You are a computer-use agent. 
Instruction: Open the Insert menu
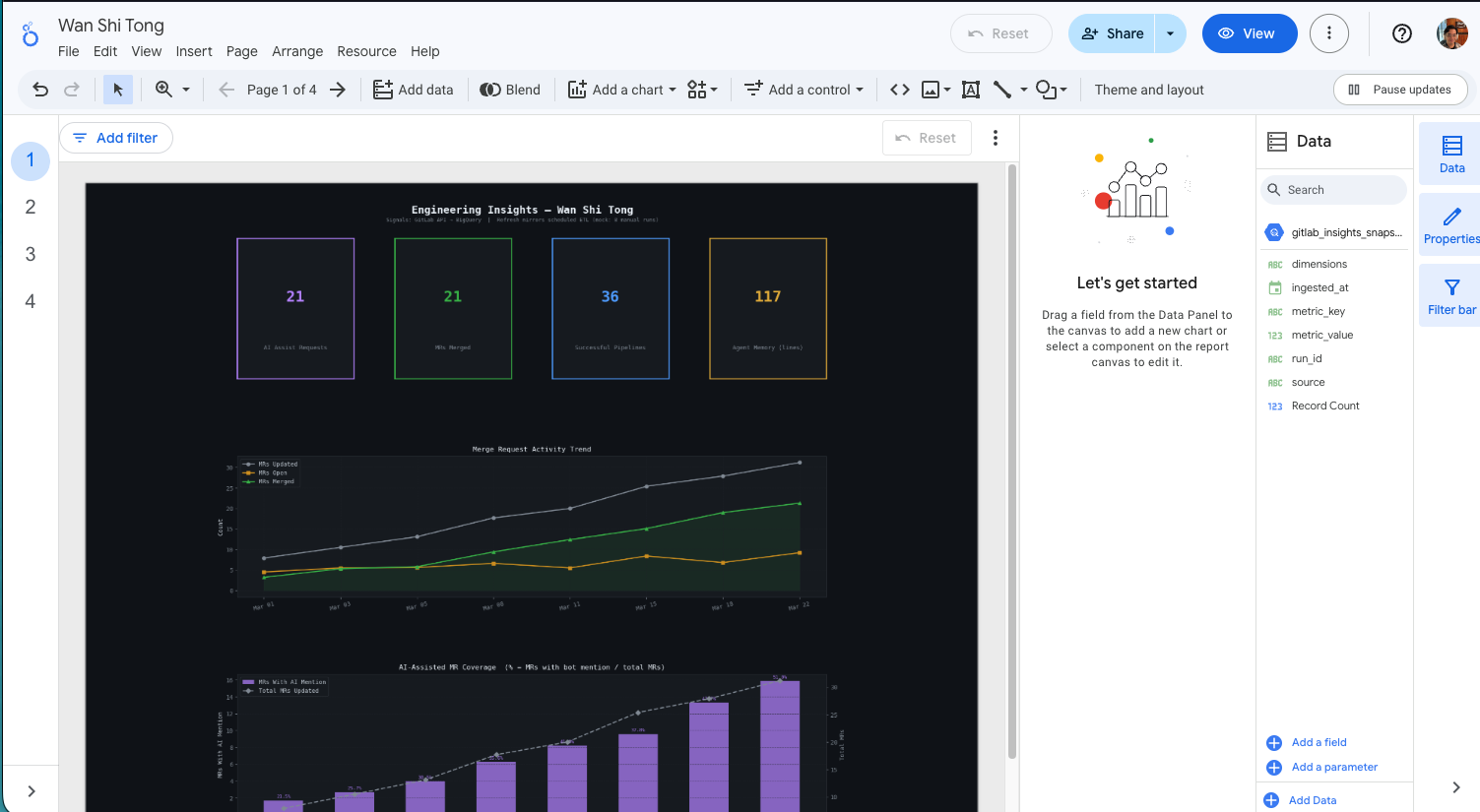(194, 51)
